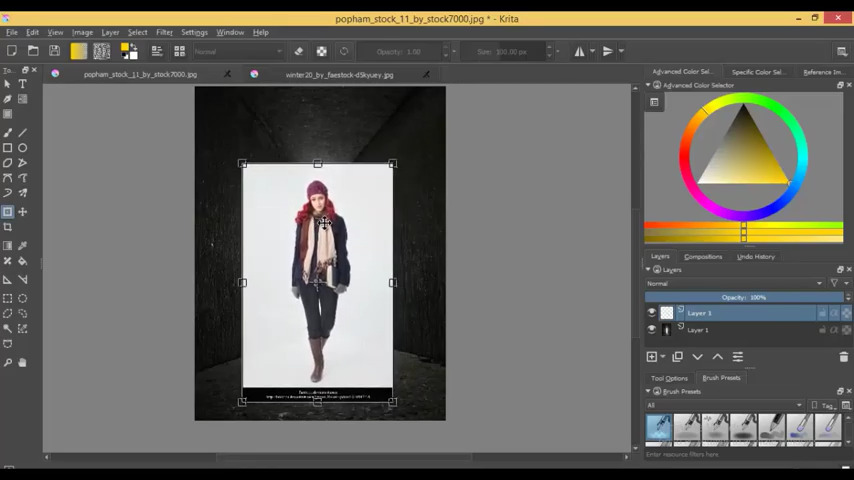Image resolution: width=854 pixels, height=480 pixels.
Task: Select the Rectangular Selection tool
Action: click(x=8, y=298)
